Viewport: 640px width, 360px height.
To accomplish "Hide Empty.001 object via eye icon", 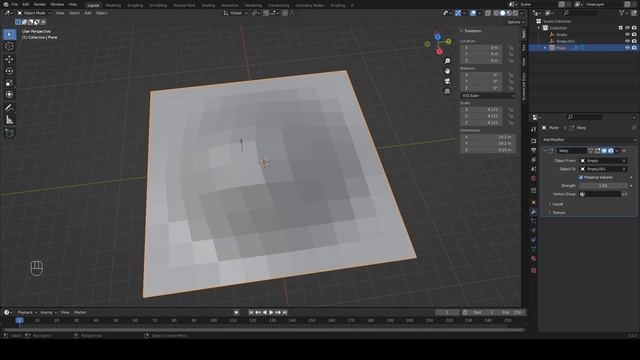I will (x=627, y=41).
